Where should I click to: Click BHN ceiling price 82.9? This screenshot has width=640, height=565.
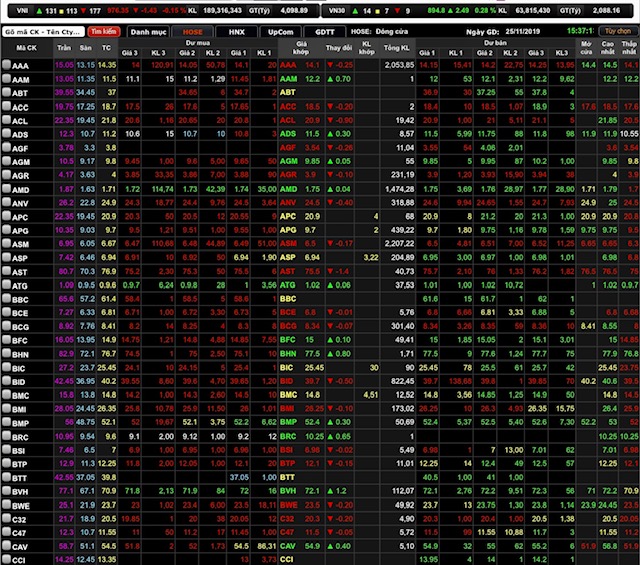tap(66, 354)
